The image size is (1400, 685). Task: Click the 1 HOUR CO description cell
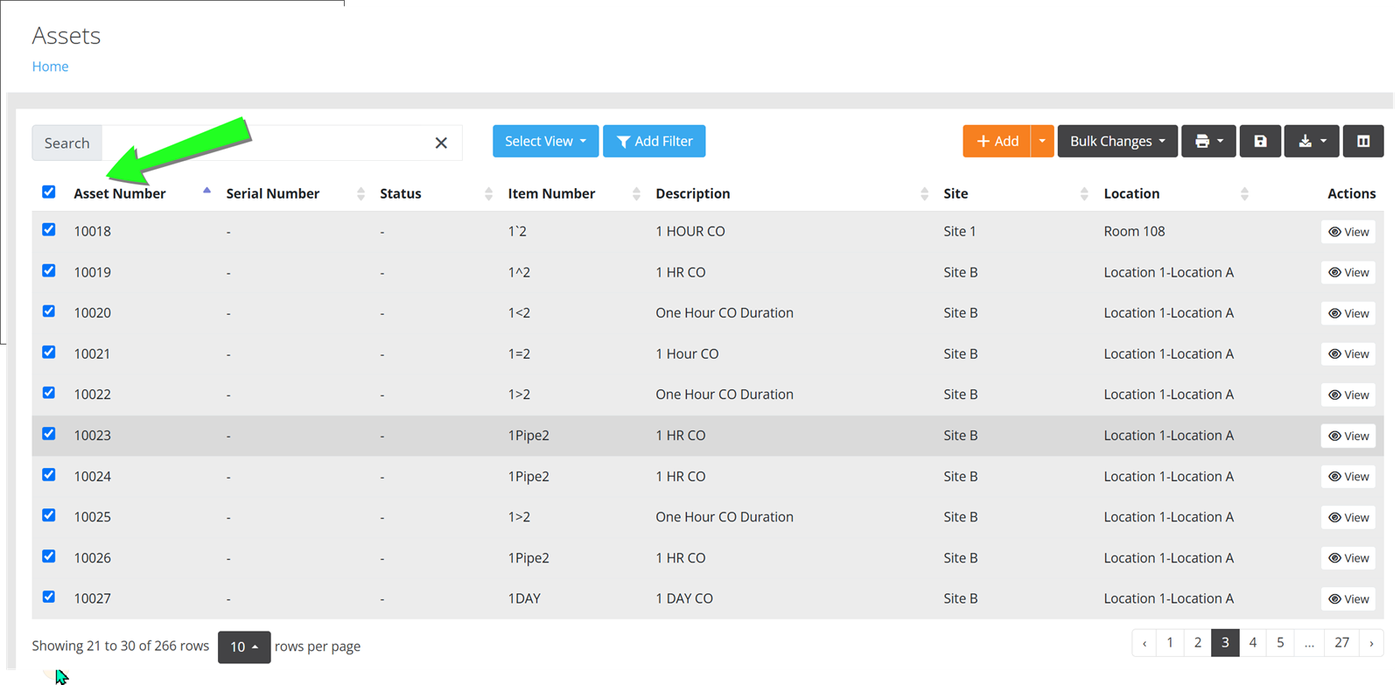pyautogui.click(x=690, y=231)
